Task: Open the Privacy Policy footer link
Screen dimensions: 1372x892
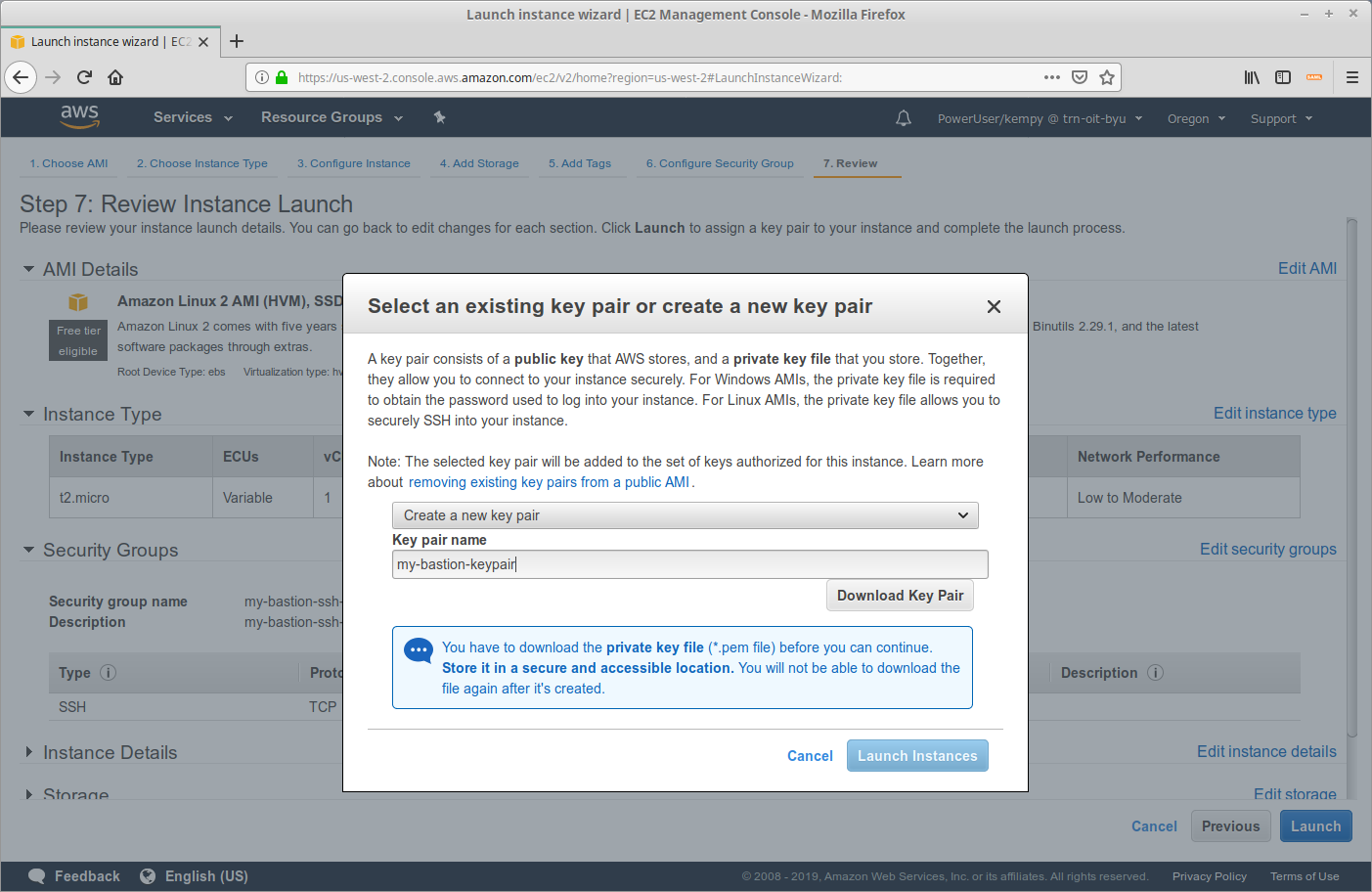Action: click(1210, 876)
